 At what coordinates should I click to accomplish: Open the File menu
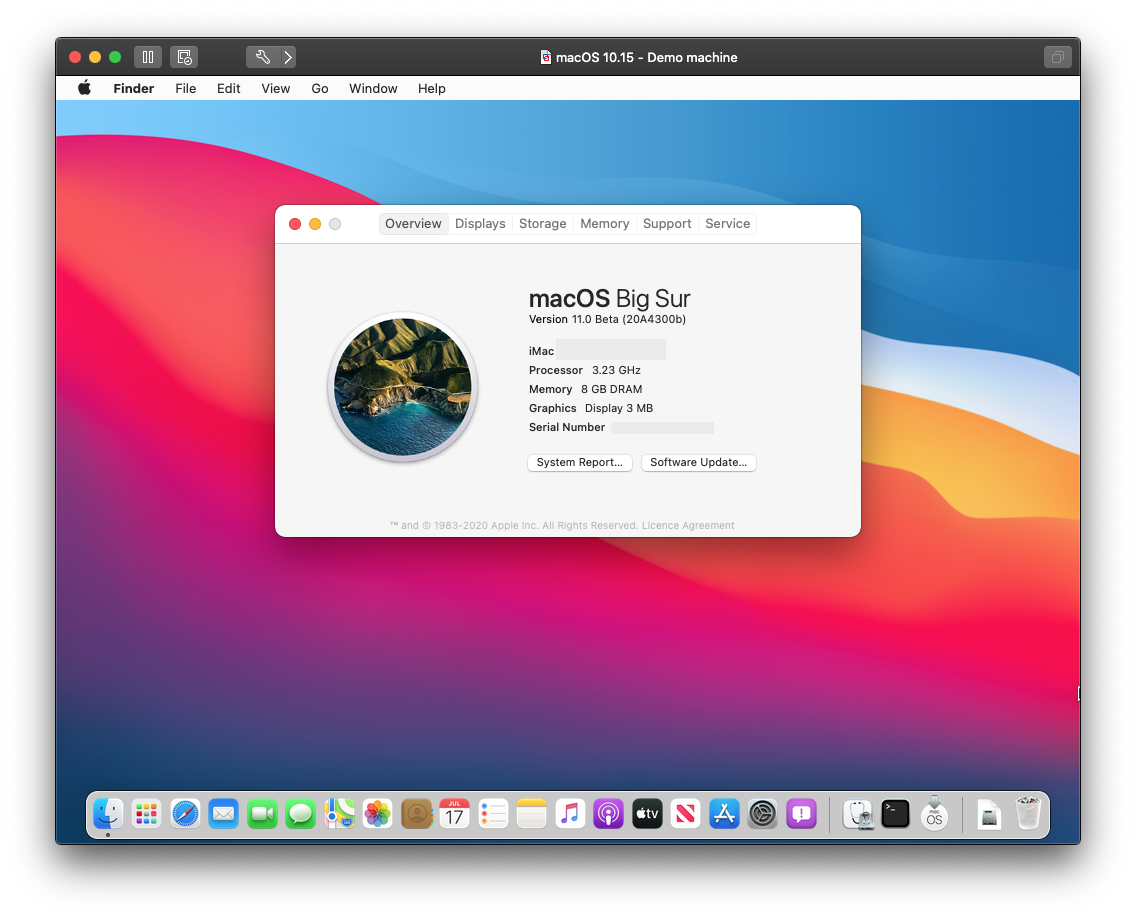point(185,88)
